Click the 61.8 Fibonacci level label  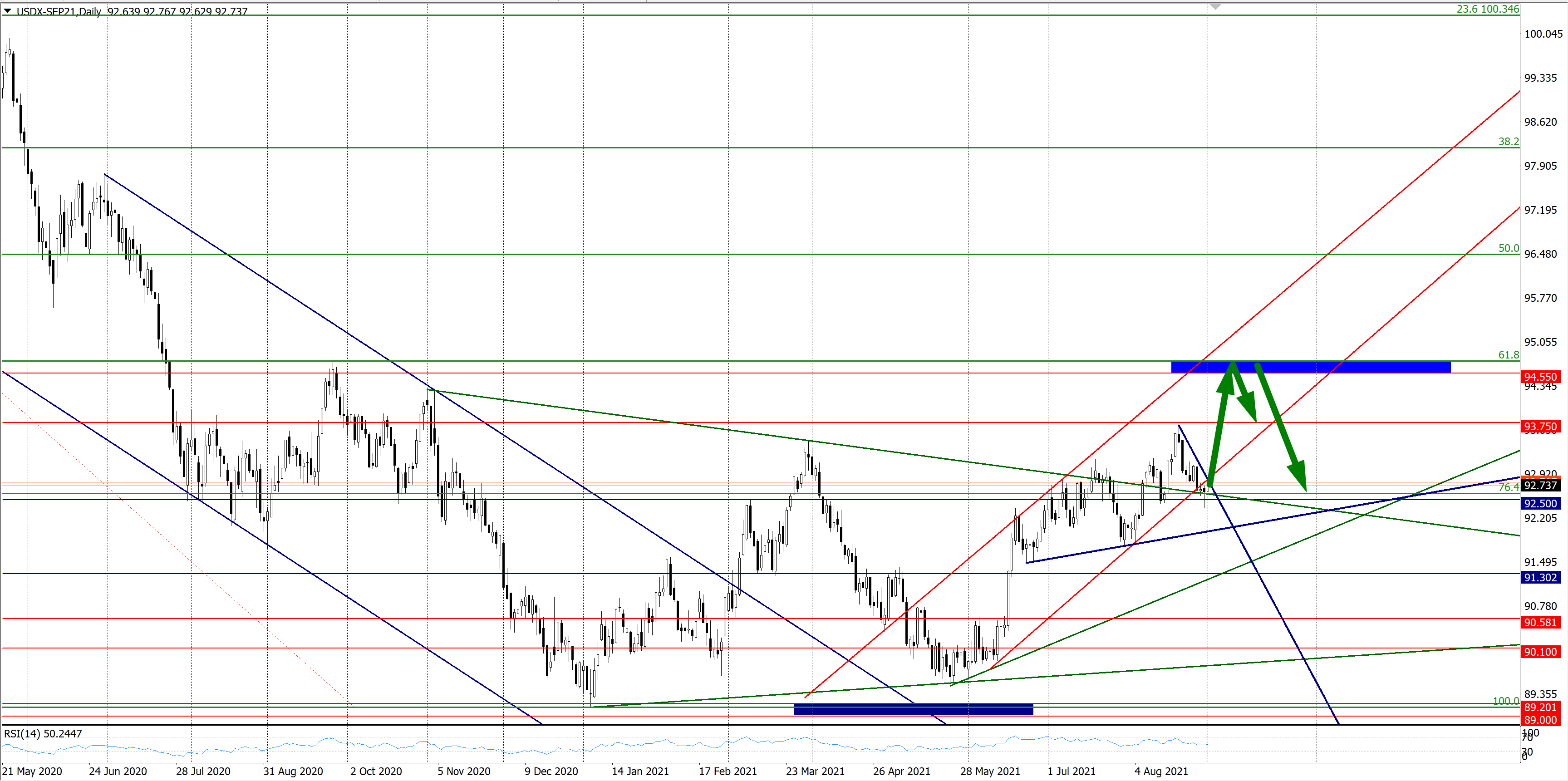[x=1509, y=355]
